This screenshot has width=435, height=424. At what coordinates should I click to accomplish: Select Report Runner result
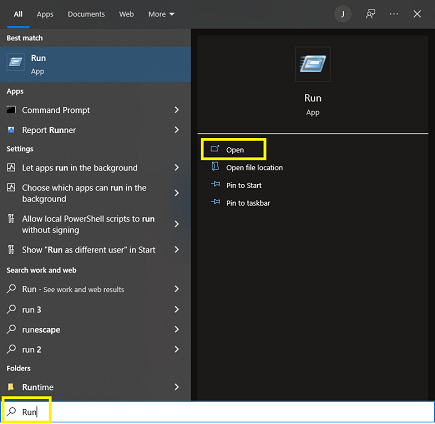coord(95,130)
